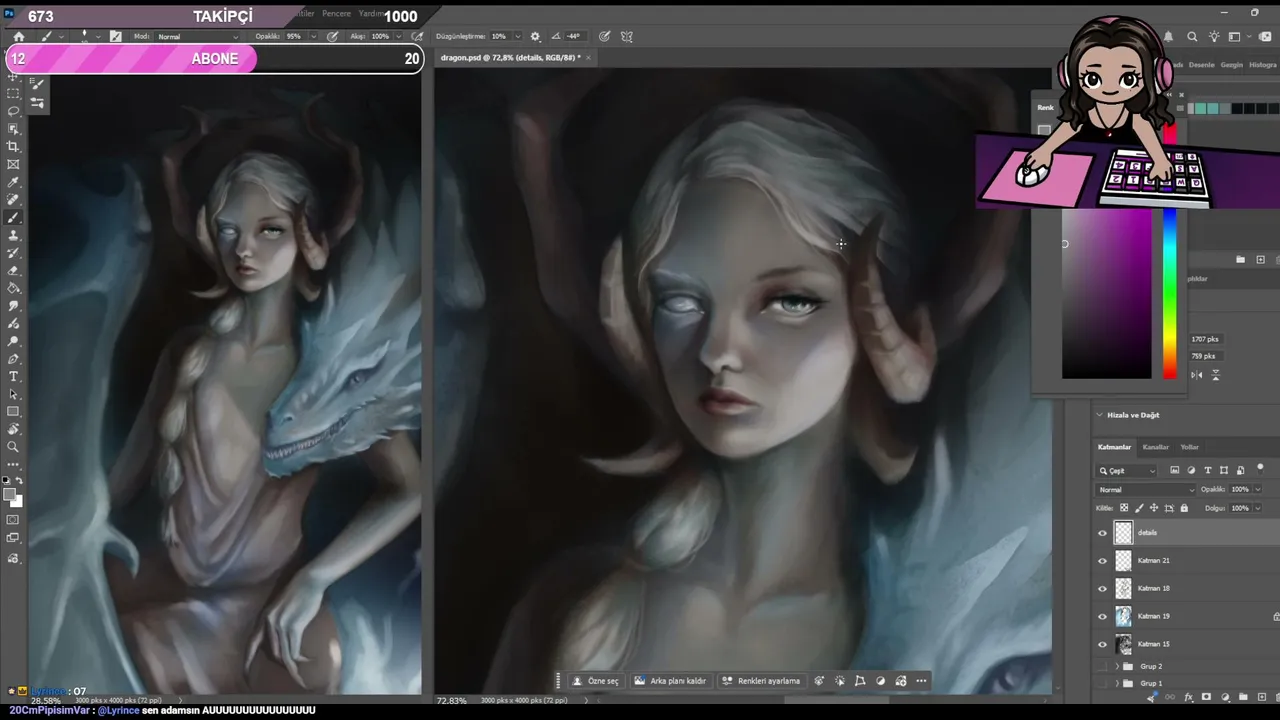Toggle layer filter on/off switch
The height and width of the screenshot is (720, 1280).
tap(1260, 468)
